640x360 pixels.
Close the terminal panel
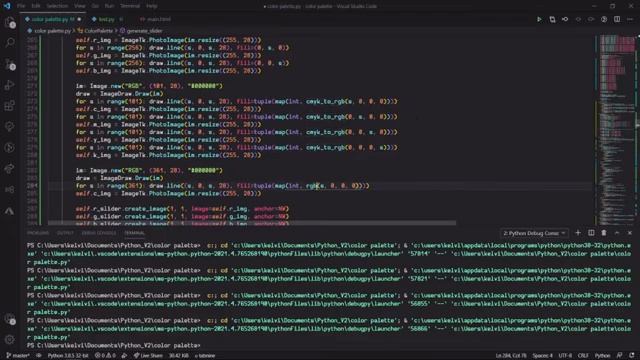pyautogui.click(x=630, y=233)
